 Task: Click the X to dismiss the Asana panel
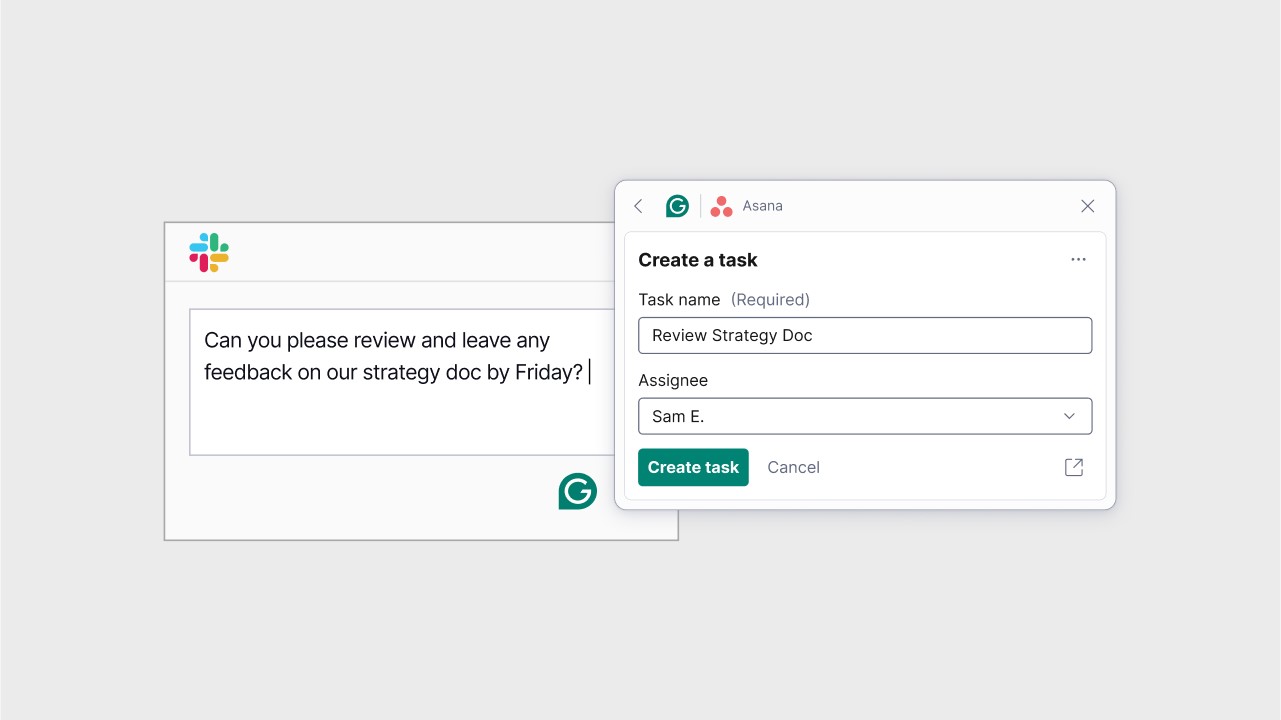point(1087,206)
